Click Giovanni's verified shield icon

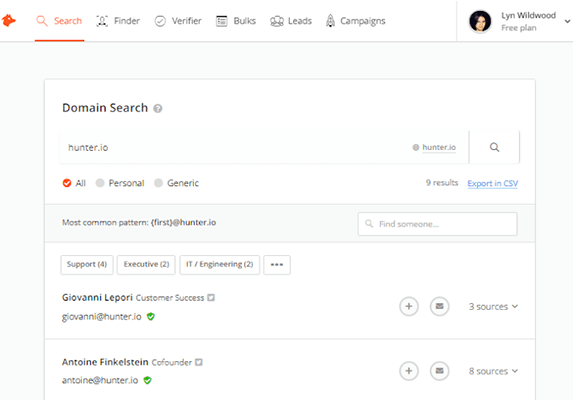pyautogui.click(x=151, y=316)
